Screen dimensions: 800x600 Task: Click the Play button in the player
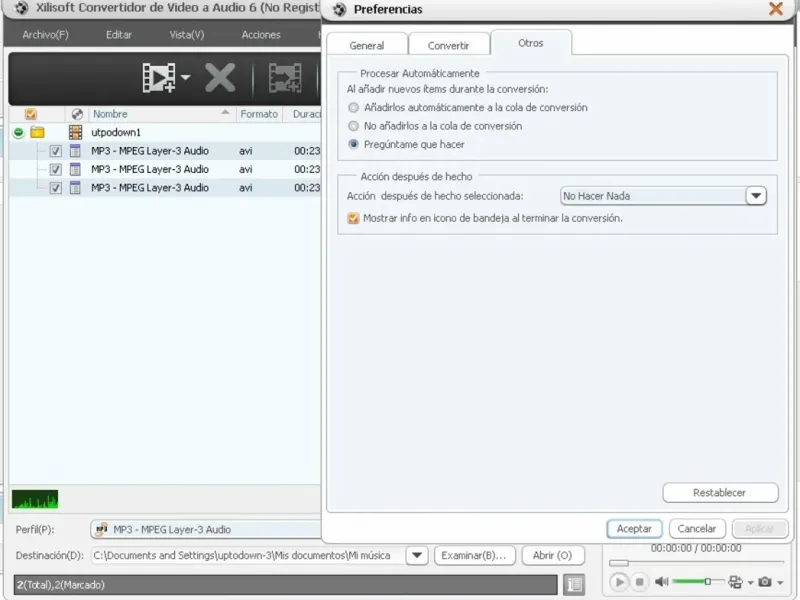tap(619, 582)
